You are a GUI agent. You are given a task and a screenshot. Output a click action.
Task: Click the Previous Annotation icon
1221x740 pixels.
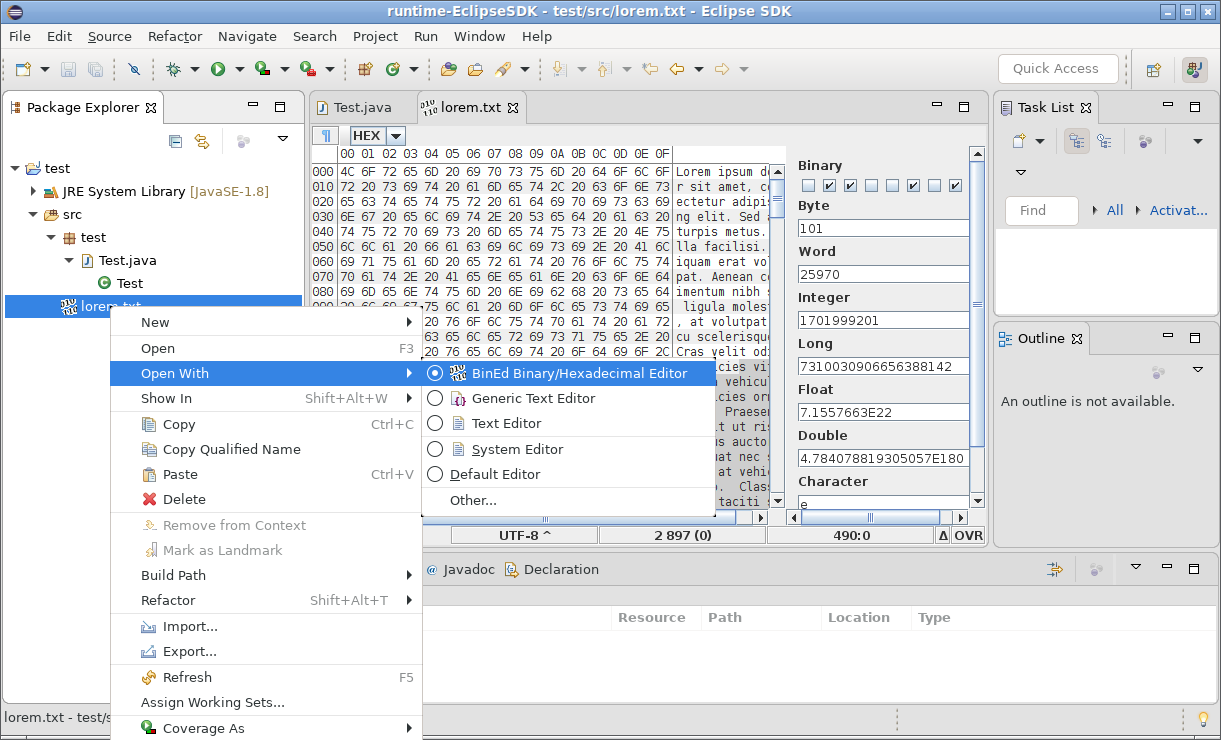click(603, 69)
